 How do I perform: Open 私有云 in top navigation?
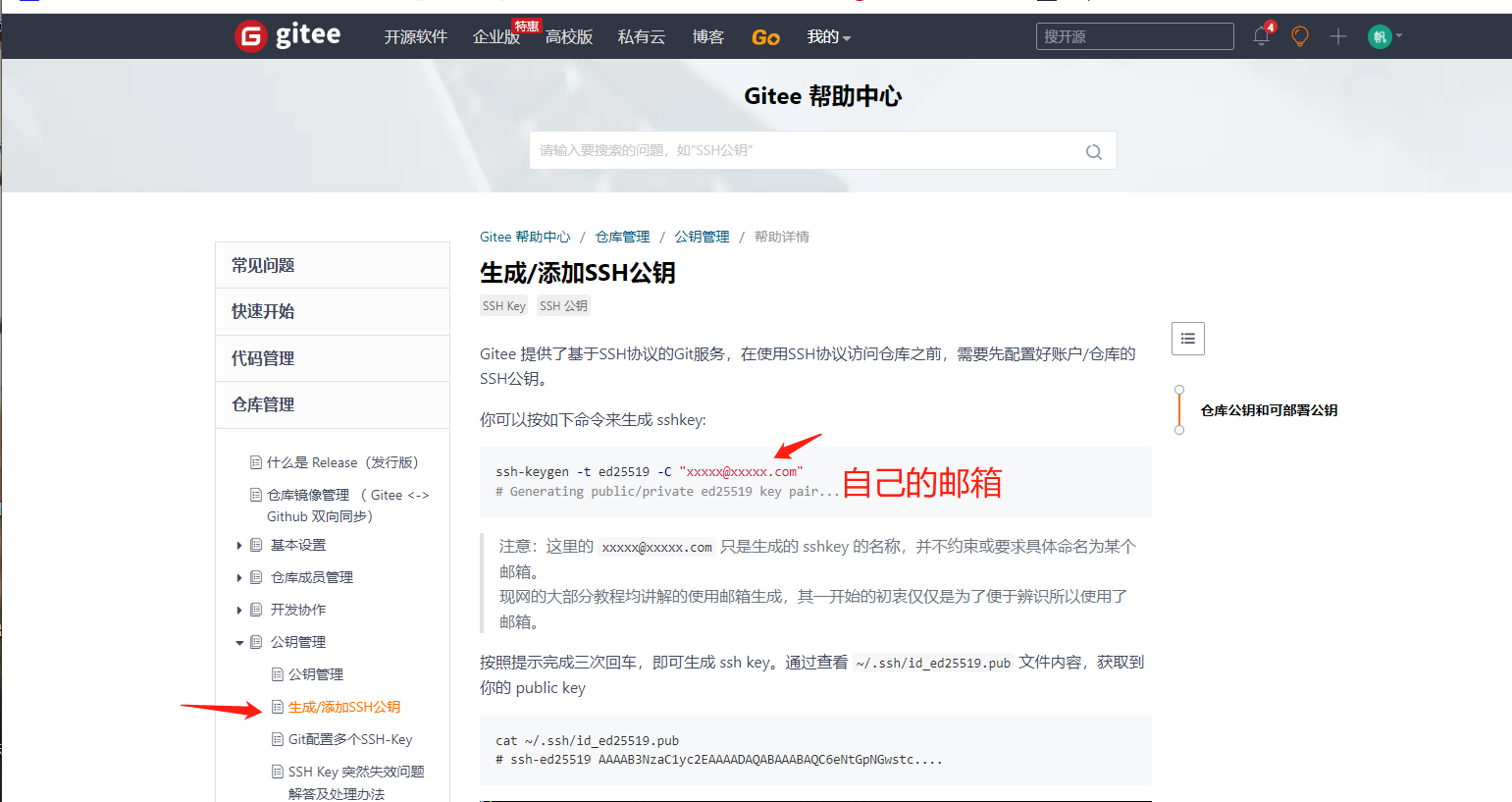pos(642,37)
